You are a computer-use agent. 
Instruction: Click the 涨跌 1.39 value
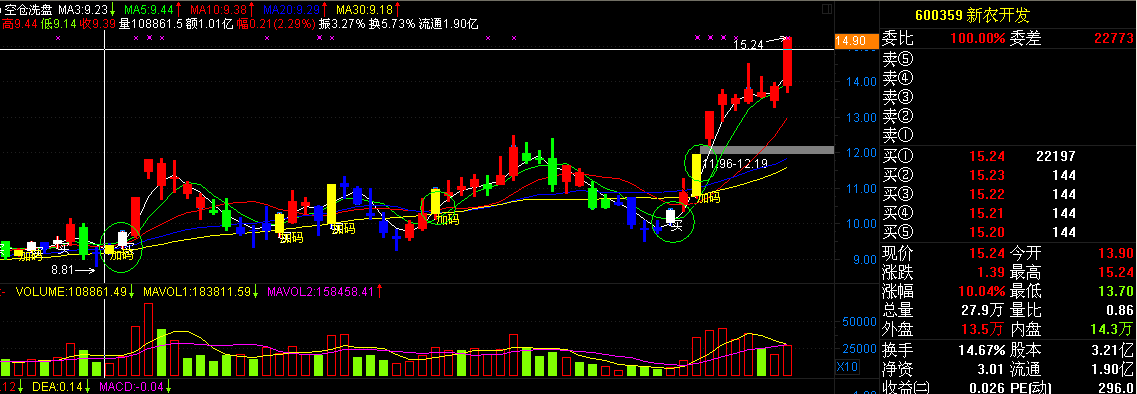pos(991,273)
